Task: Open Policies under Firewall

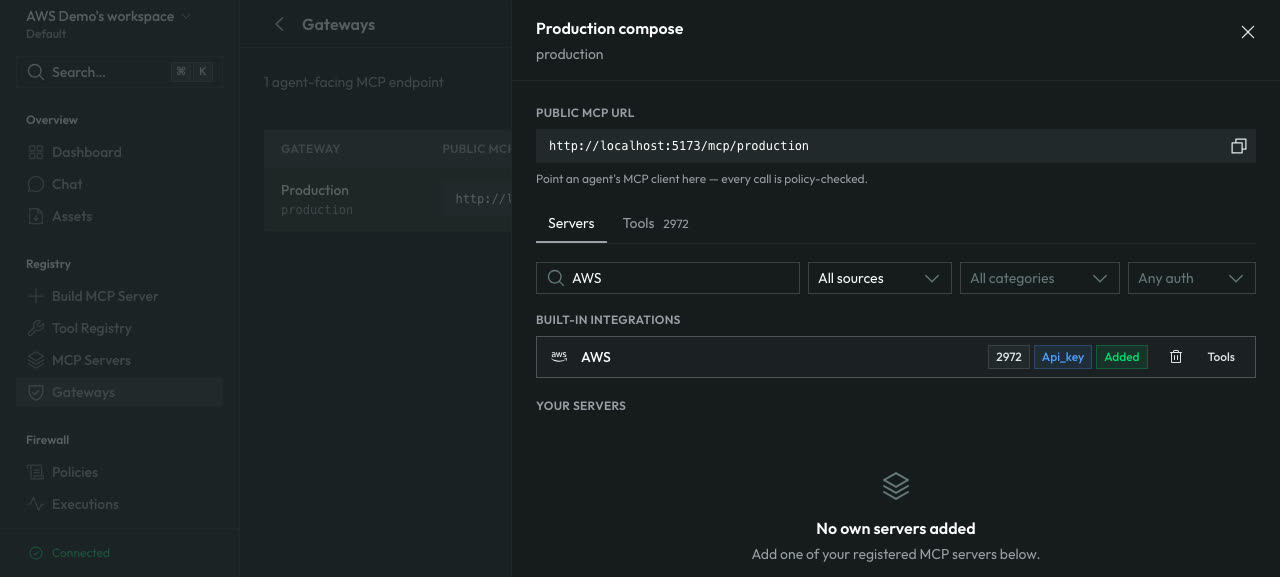Action: tap(119, 472)
